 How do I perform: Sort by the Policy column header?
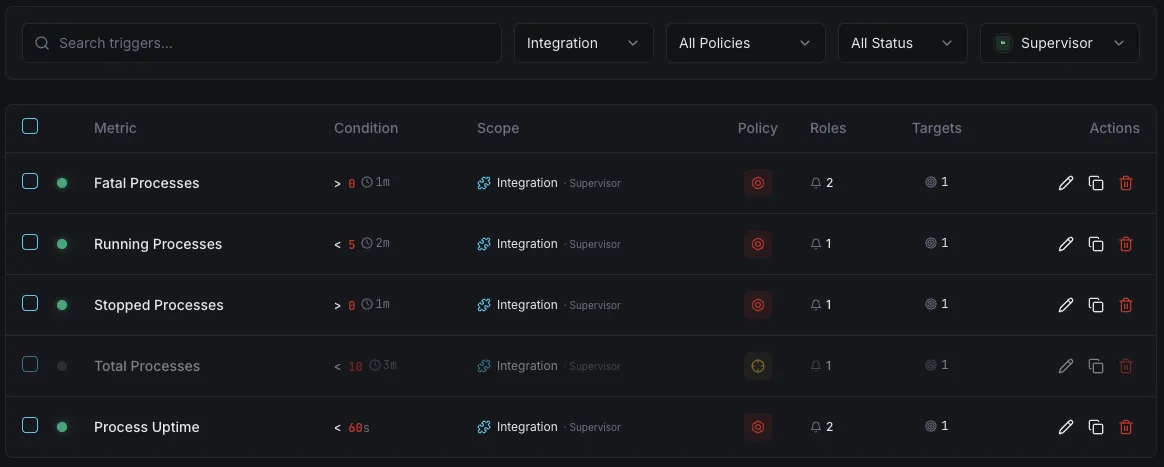(x=758, y=128)
